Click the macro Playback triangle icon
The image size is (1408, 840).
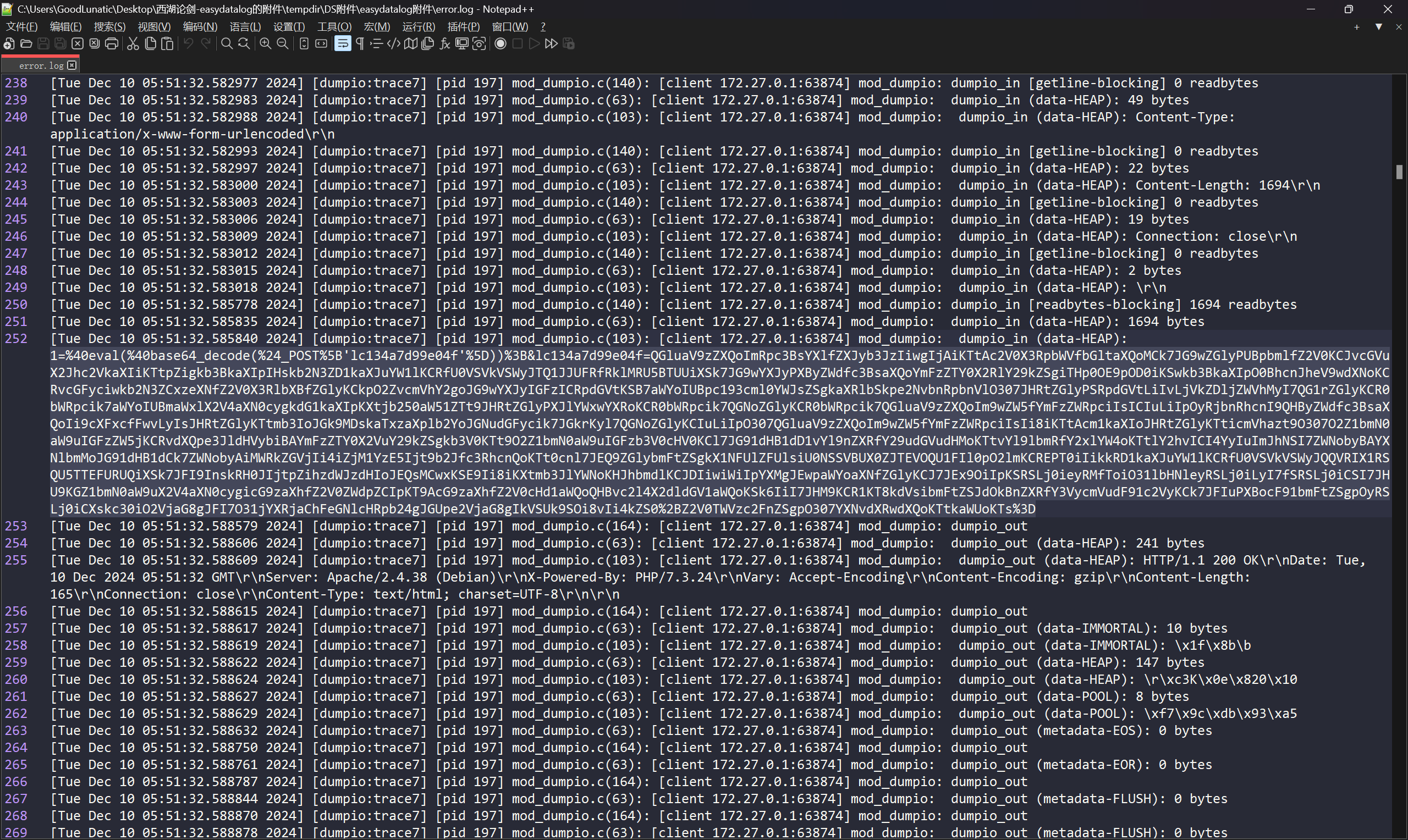535,43
